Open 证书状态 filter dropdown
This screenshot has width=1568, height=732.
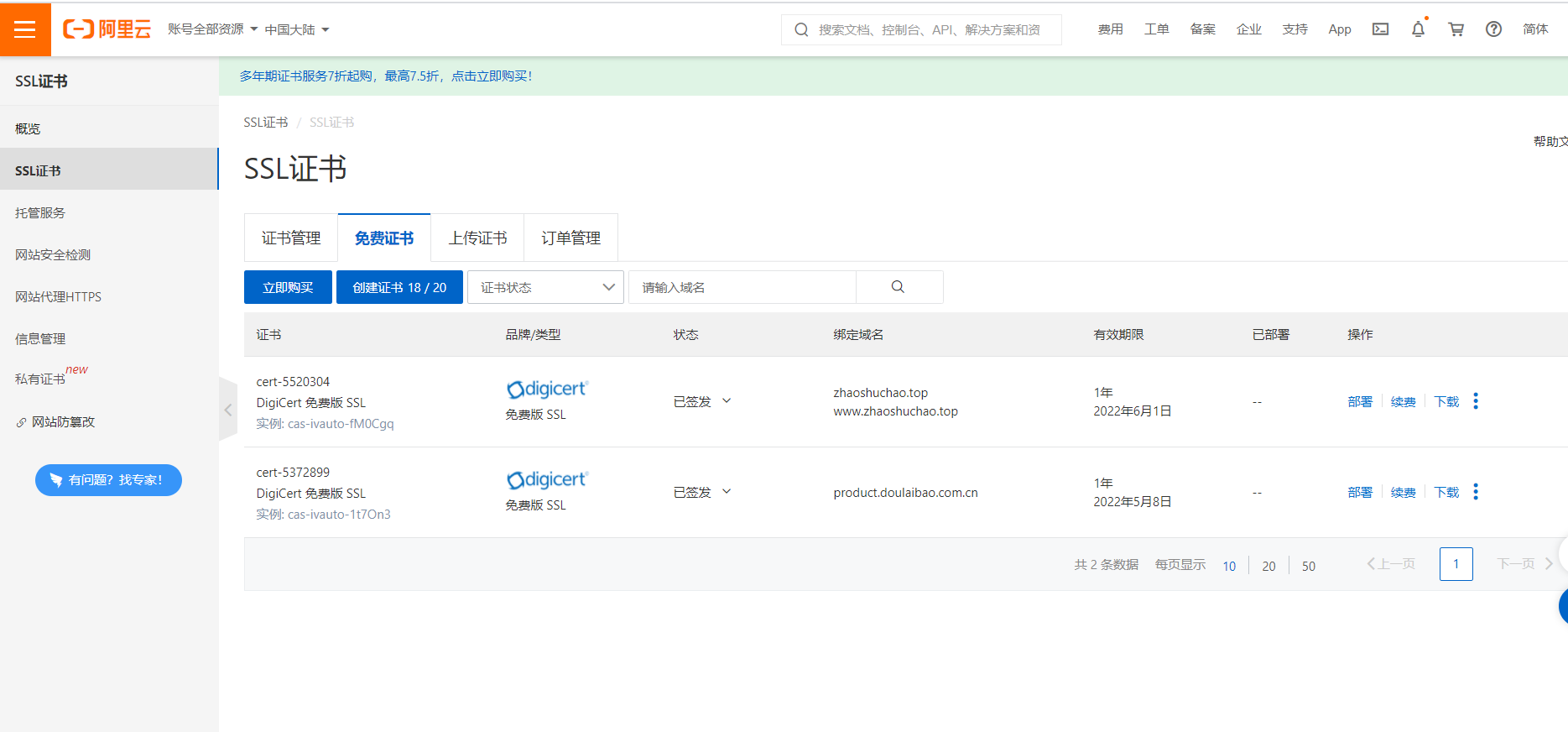tap(545, 287)
